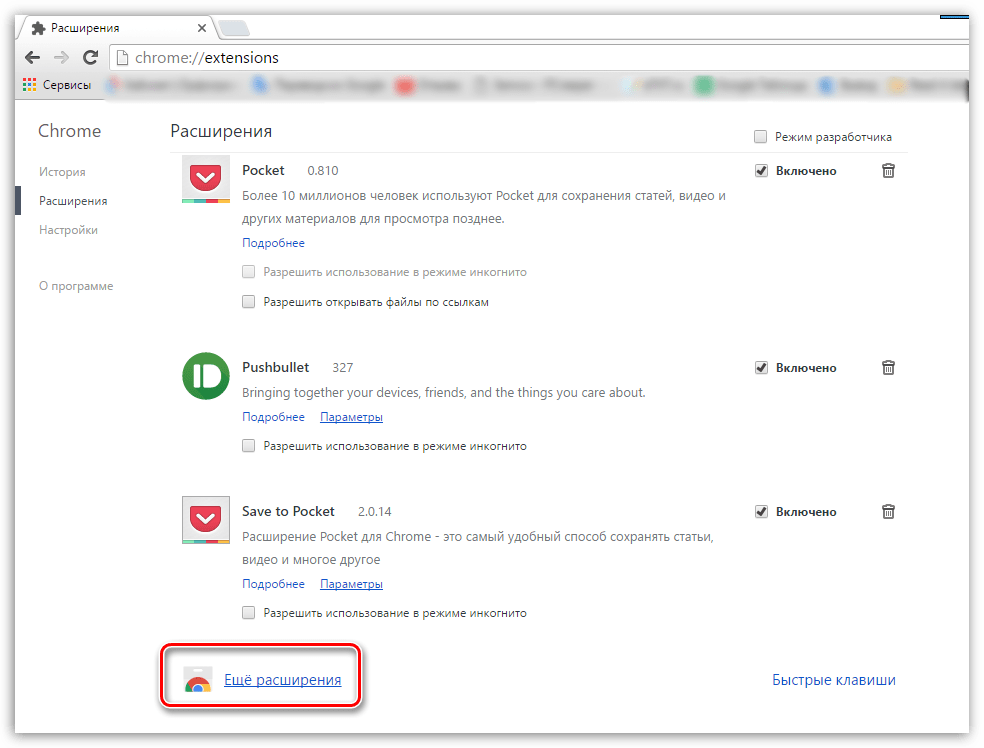Open Подробнее link for Pushbullet
The width and height of the screenshot is (984, 748).
point(273,417)
